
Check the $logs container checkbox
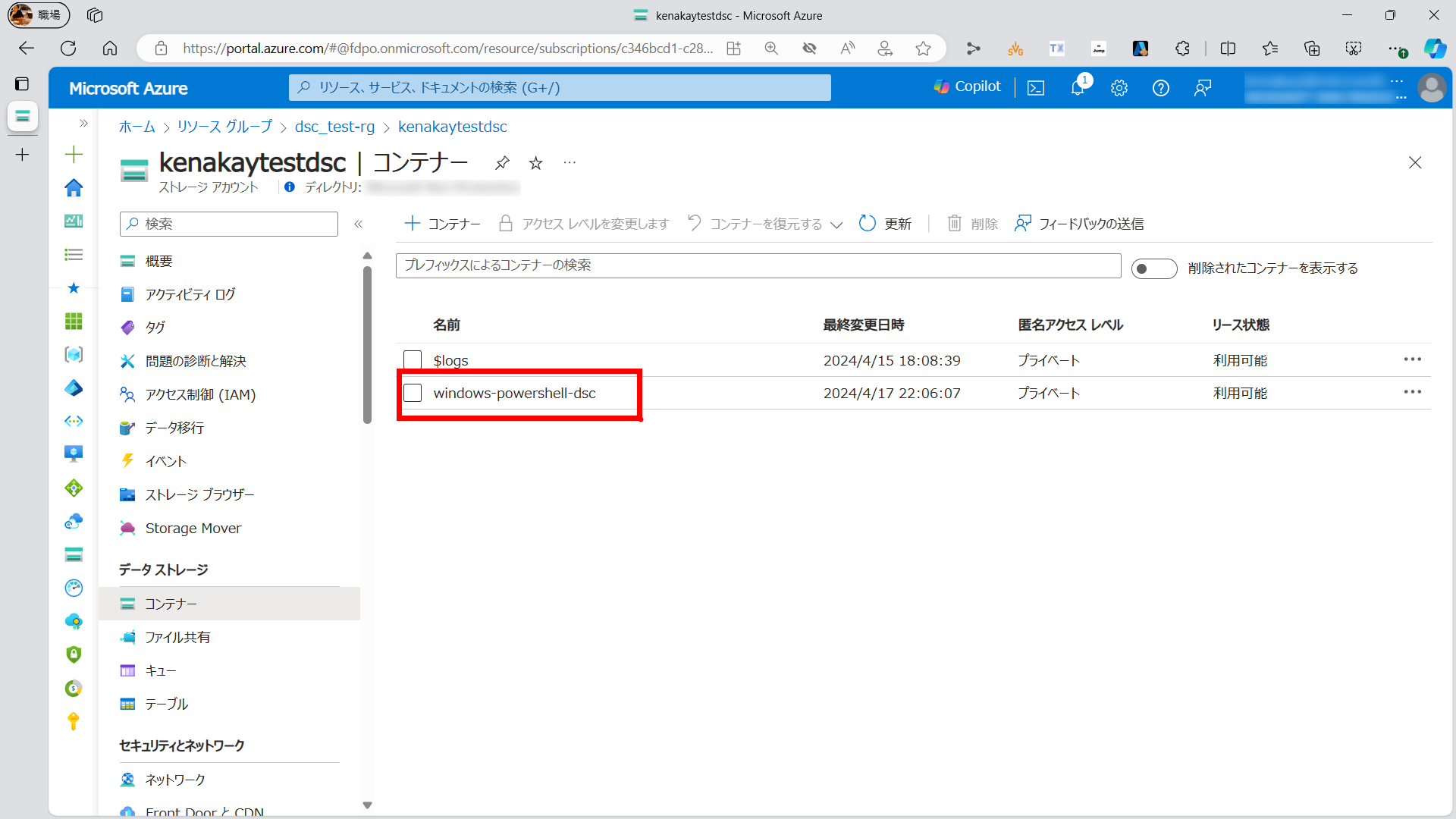pos(413,359)
